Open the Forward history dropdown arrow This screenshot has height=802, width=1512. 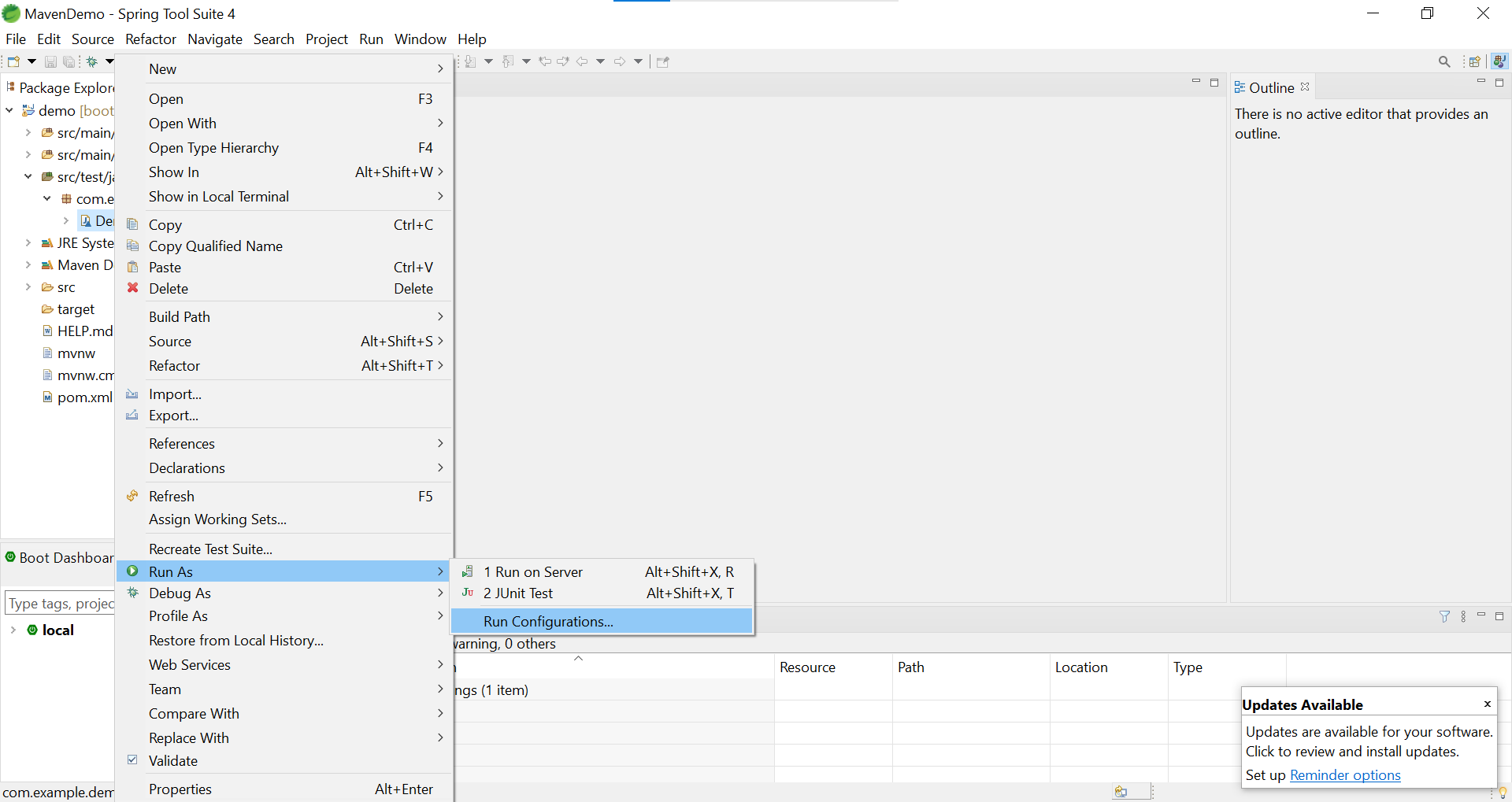point(638,61)
